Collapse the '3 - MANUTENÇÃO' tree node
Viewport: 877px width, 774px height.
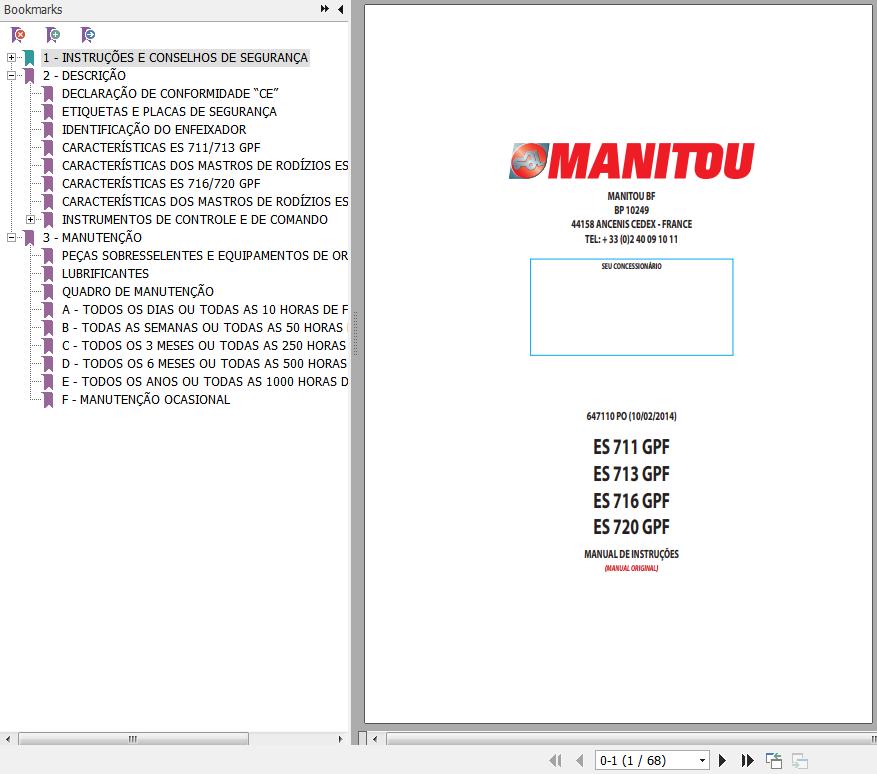point(11,238)
